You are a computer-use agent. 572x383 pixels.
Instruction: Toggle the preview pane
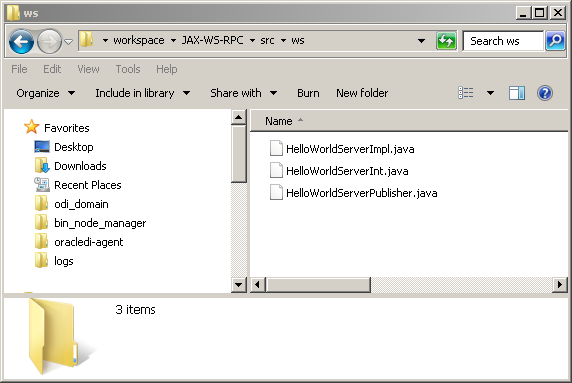pyautogui.click(x=517, y=93)
